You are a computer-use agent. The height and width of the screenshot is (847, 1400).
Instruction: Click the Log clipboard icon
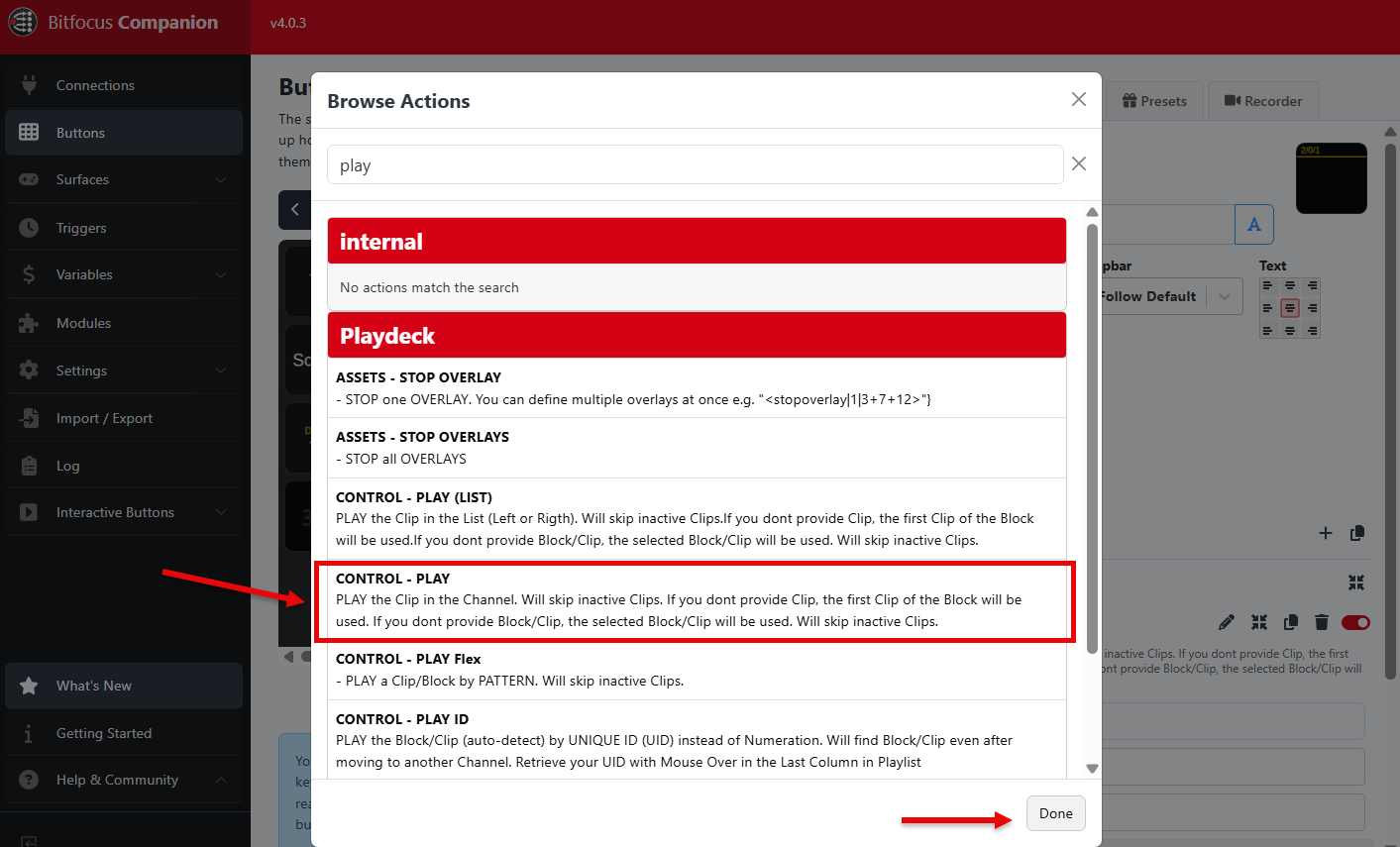[x=29, y=466]
